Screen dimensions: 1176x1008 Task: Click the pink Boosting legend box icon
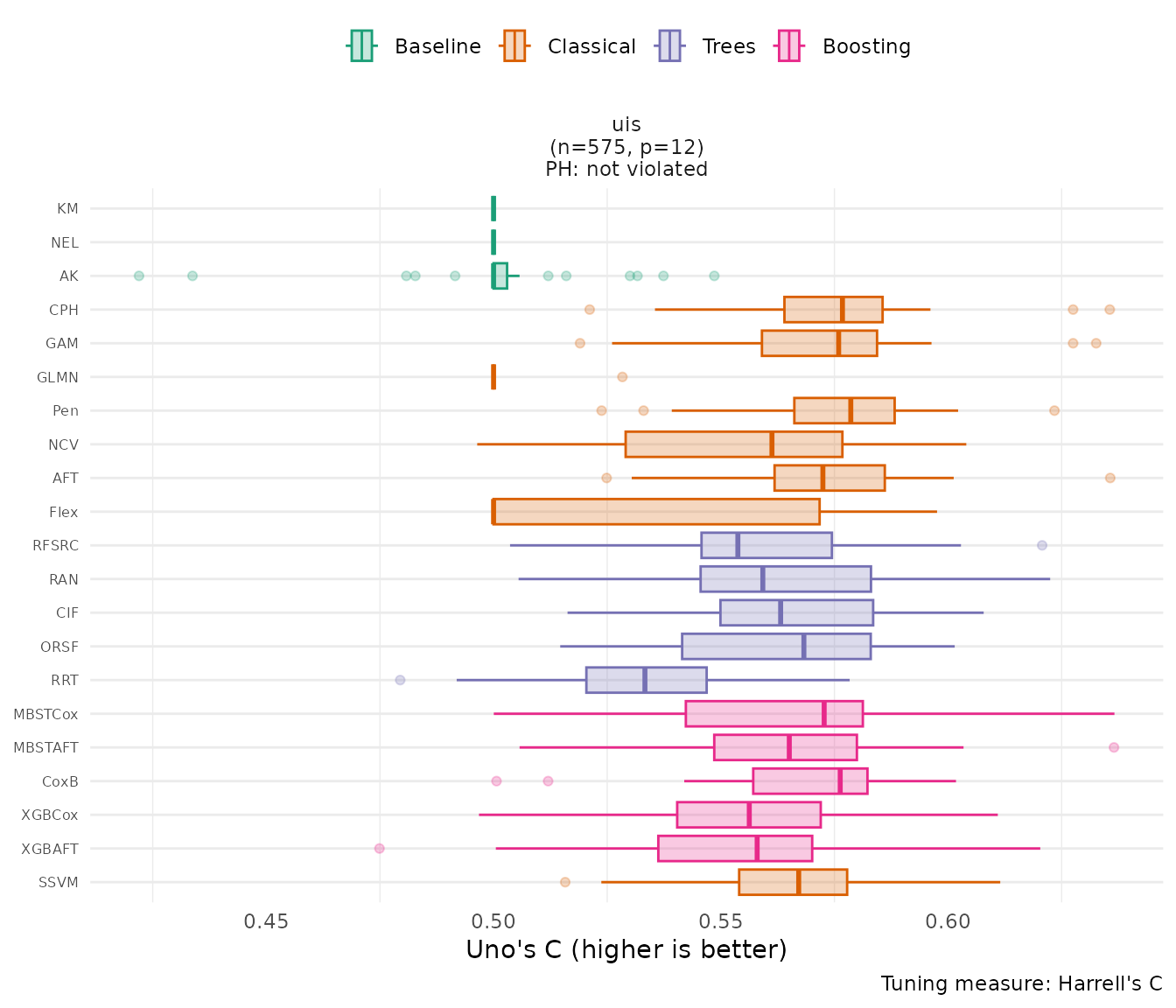pyautogui.click(x=789, y=46)
